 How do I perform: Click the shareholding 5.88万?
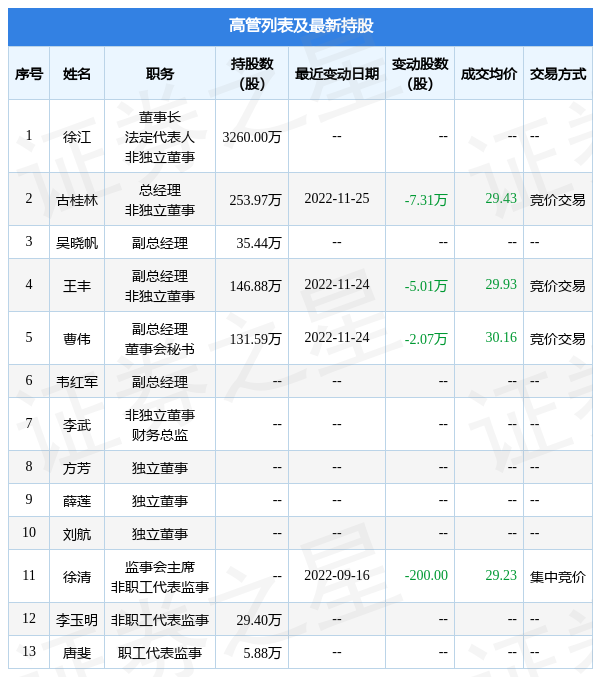(262, 653)
